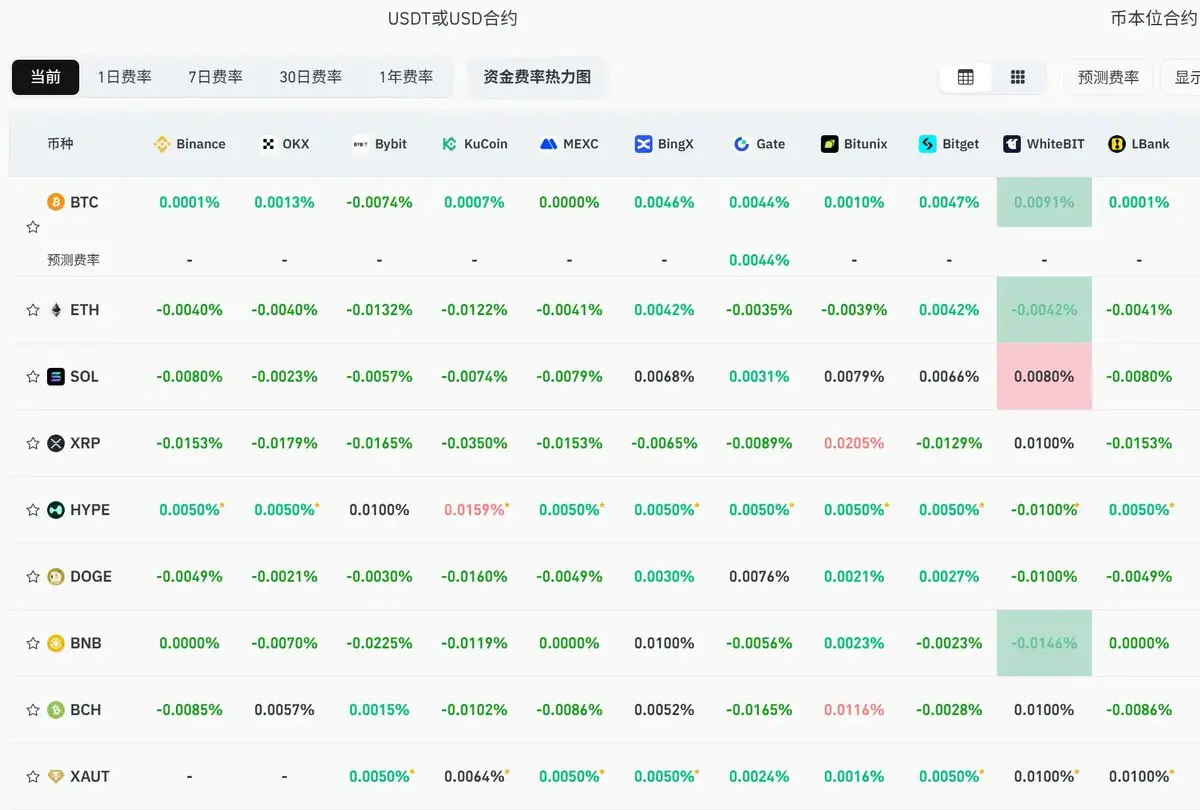Click the Bybit exchange logo
Viewport: 1200px width, 810px height.
tap(360, 144)
